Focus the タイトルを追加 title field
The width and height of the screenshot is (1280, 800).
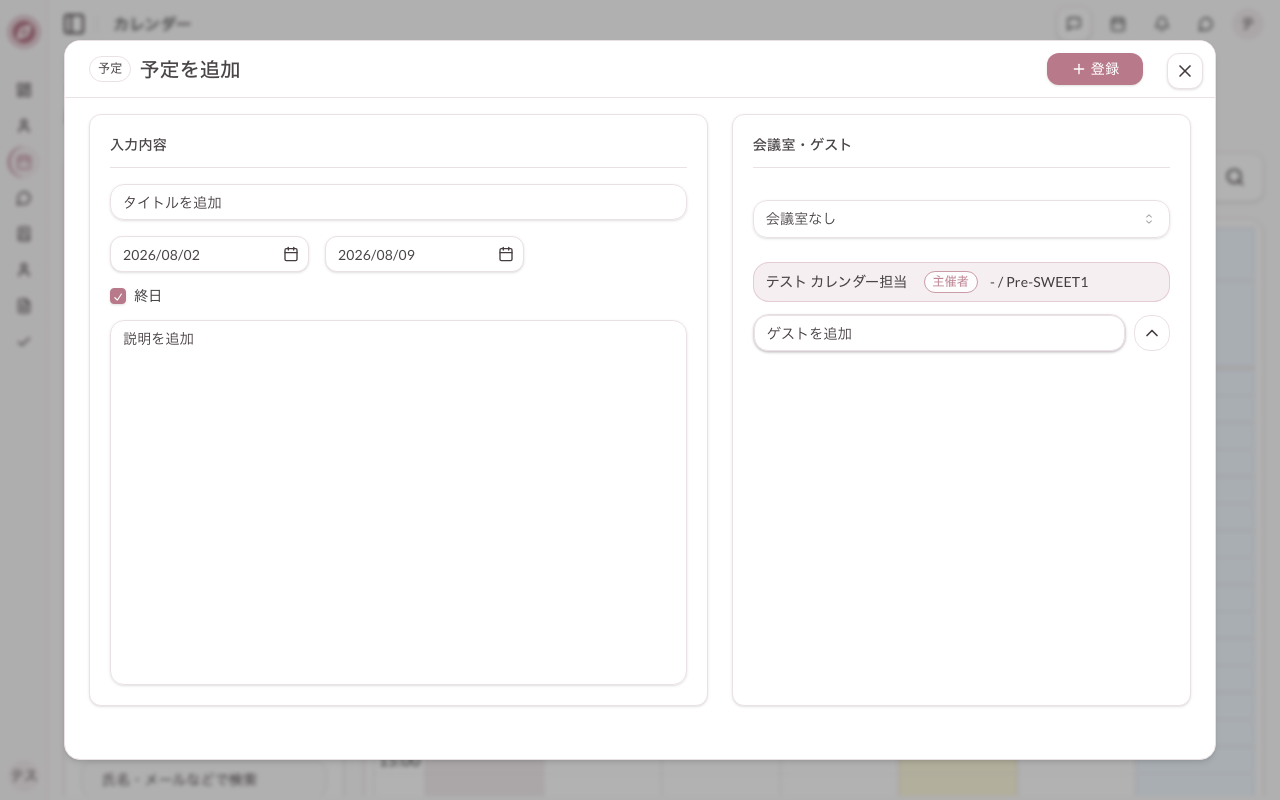[398, 202]
